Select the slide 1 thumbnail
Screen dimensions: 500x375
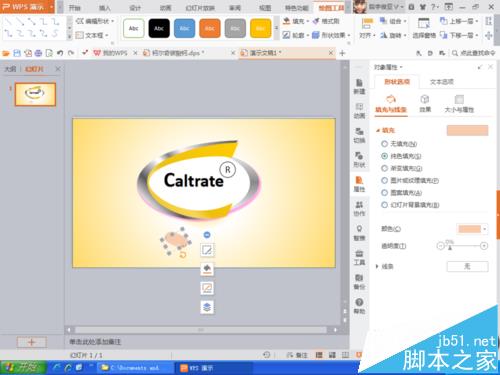click(x=35, y=94)
